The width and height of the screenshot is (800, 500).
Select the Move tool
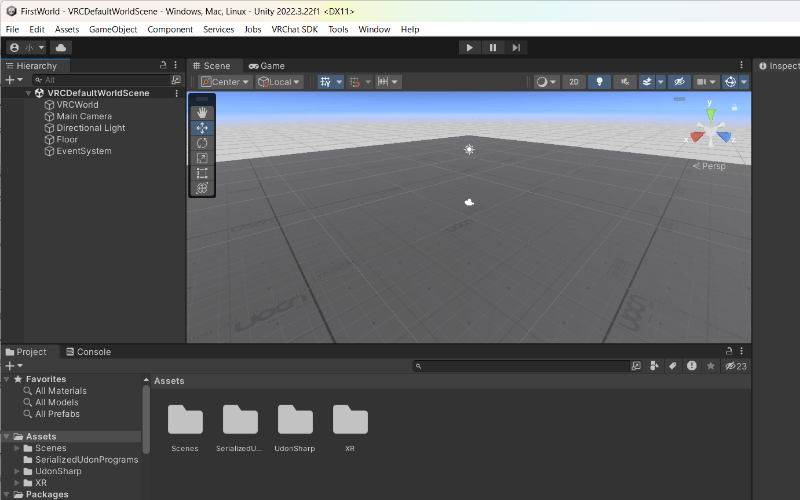(x=202, y=128)
